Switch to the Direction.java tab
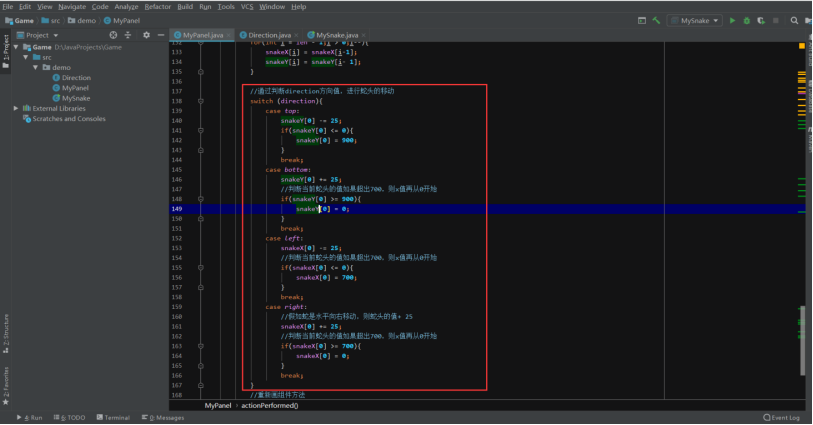This screenshot has height=425, width=813. (270, 35)
